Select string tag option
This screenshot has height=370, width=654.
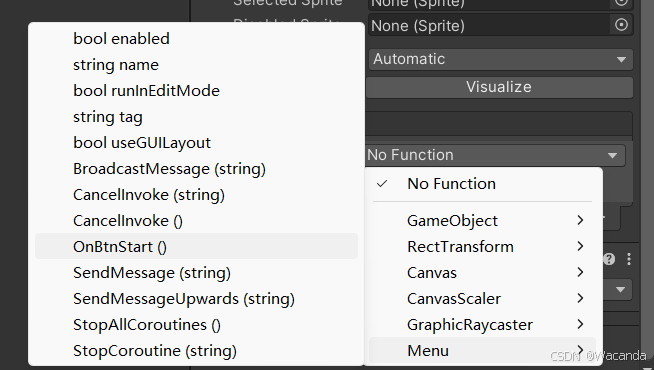(x=196, y=117)
